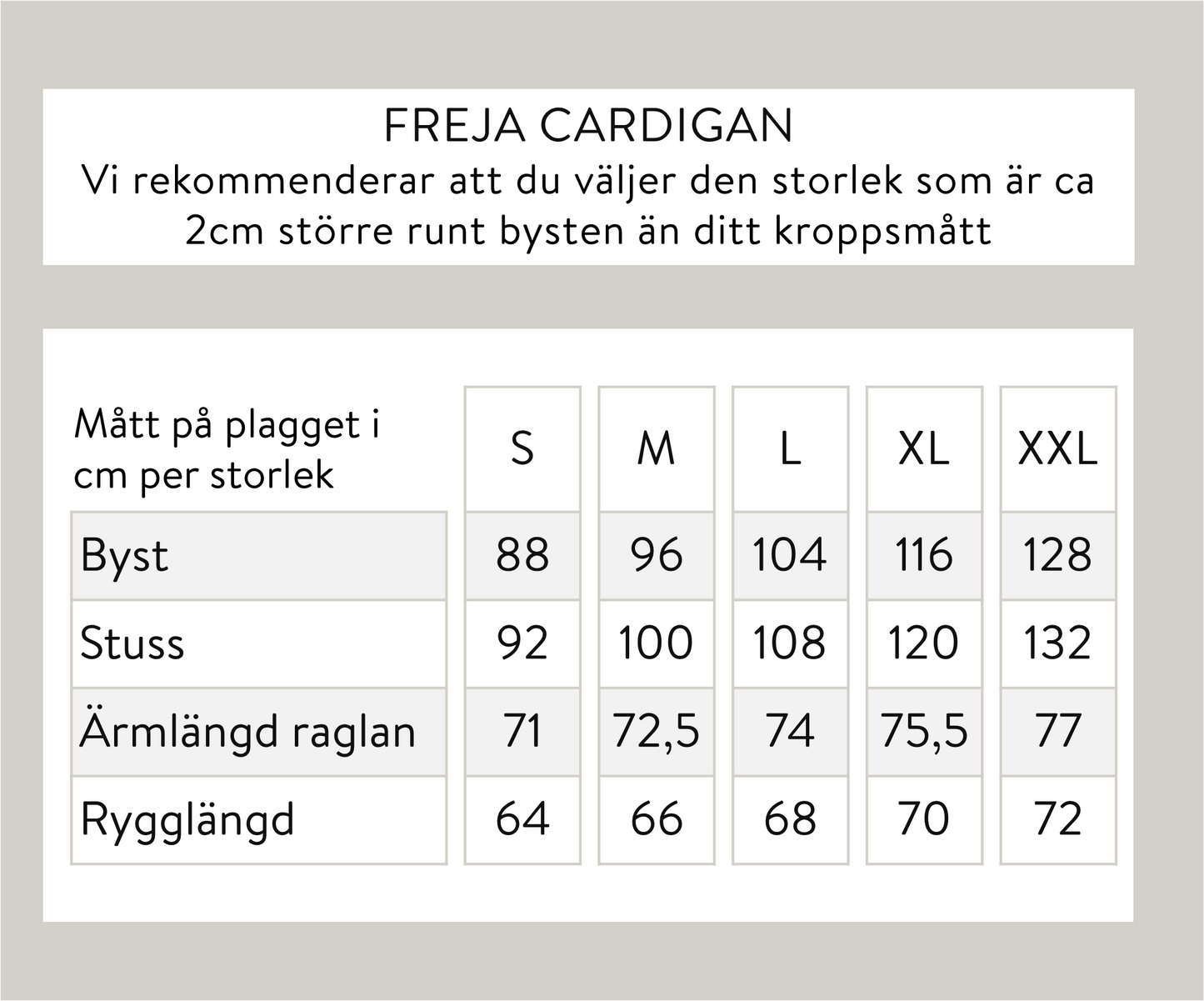Click the size L column header

[x=790, y=449]
